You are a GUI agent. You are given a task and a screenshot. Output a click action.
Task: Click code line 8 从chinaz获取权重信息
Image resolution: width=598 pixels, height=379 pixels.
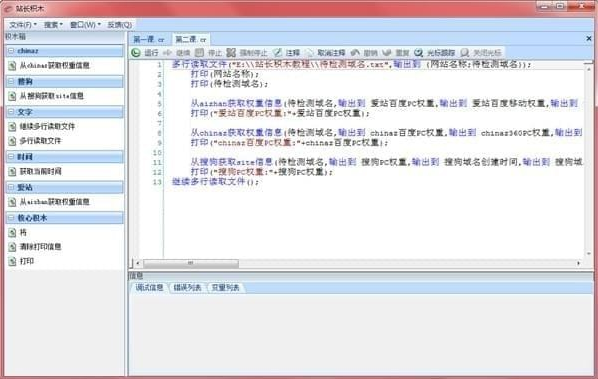point(386,133)
